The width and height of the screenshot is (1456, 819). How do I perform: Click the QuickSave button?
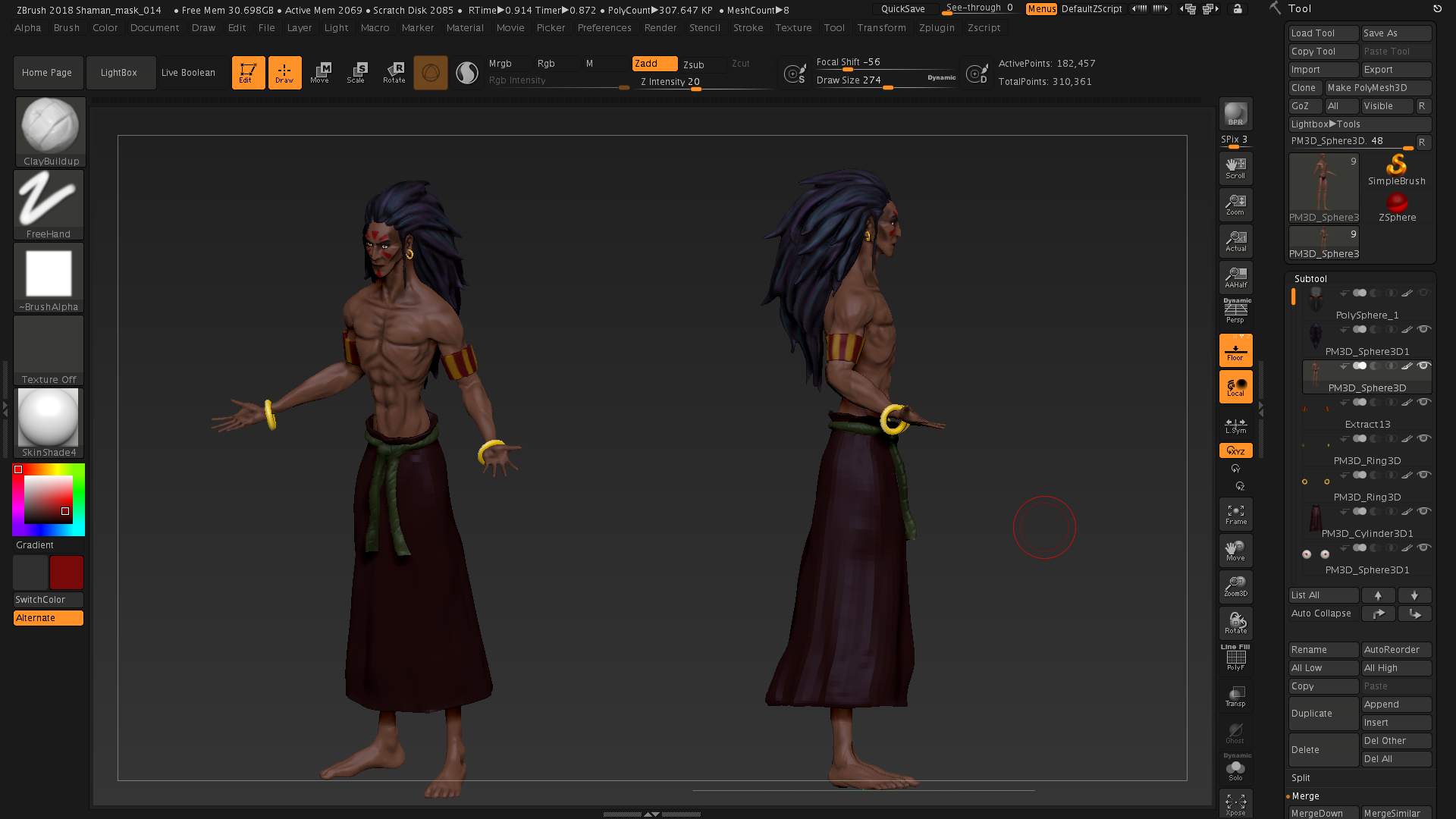[903, 9]
